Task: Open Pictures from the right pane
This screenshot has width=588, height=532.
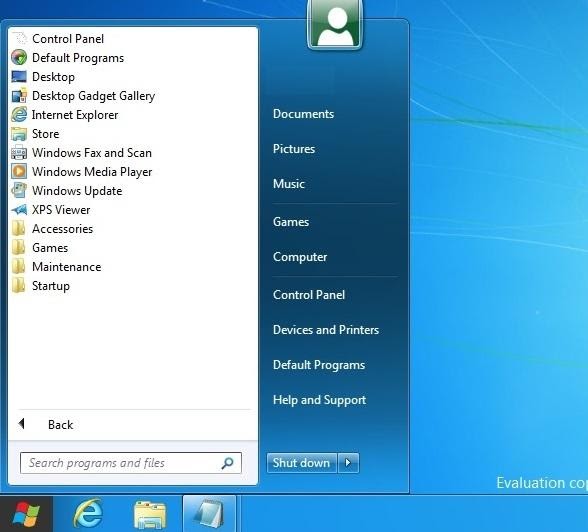Action: point(294,149)
